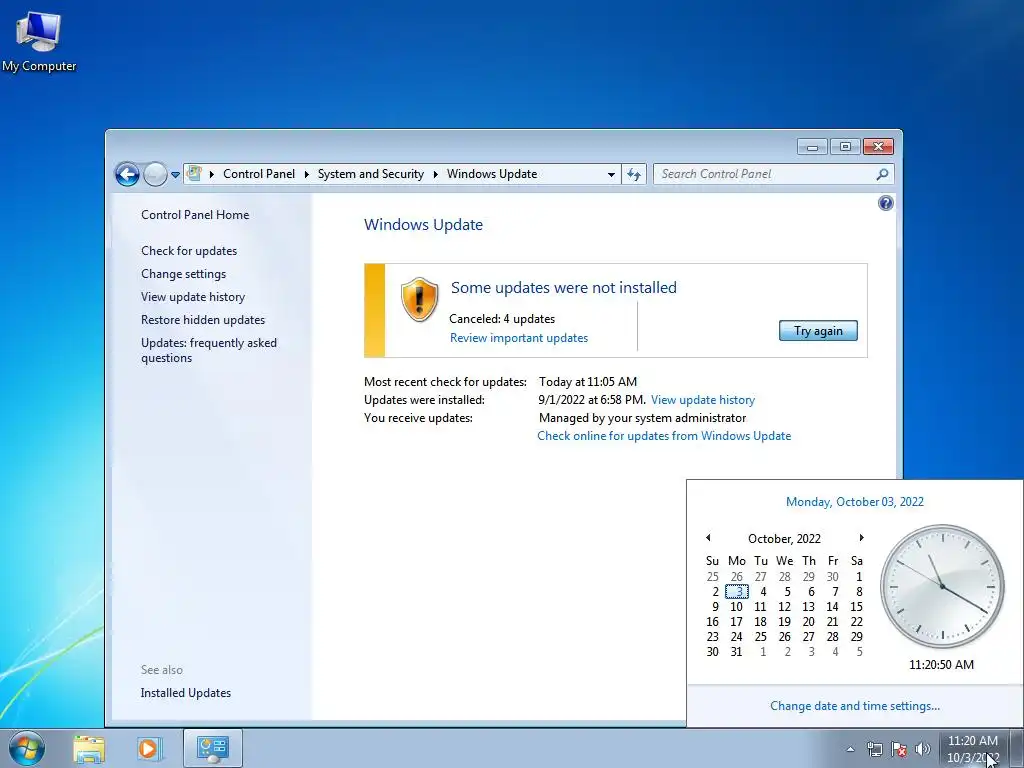Go to next month in calendar
1024x768 pixels.
[x=861, y=537]
